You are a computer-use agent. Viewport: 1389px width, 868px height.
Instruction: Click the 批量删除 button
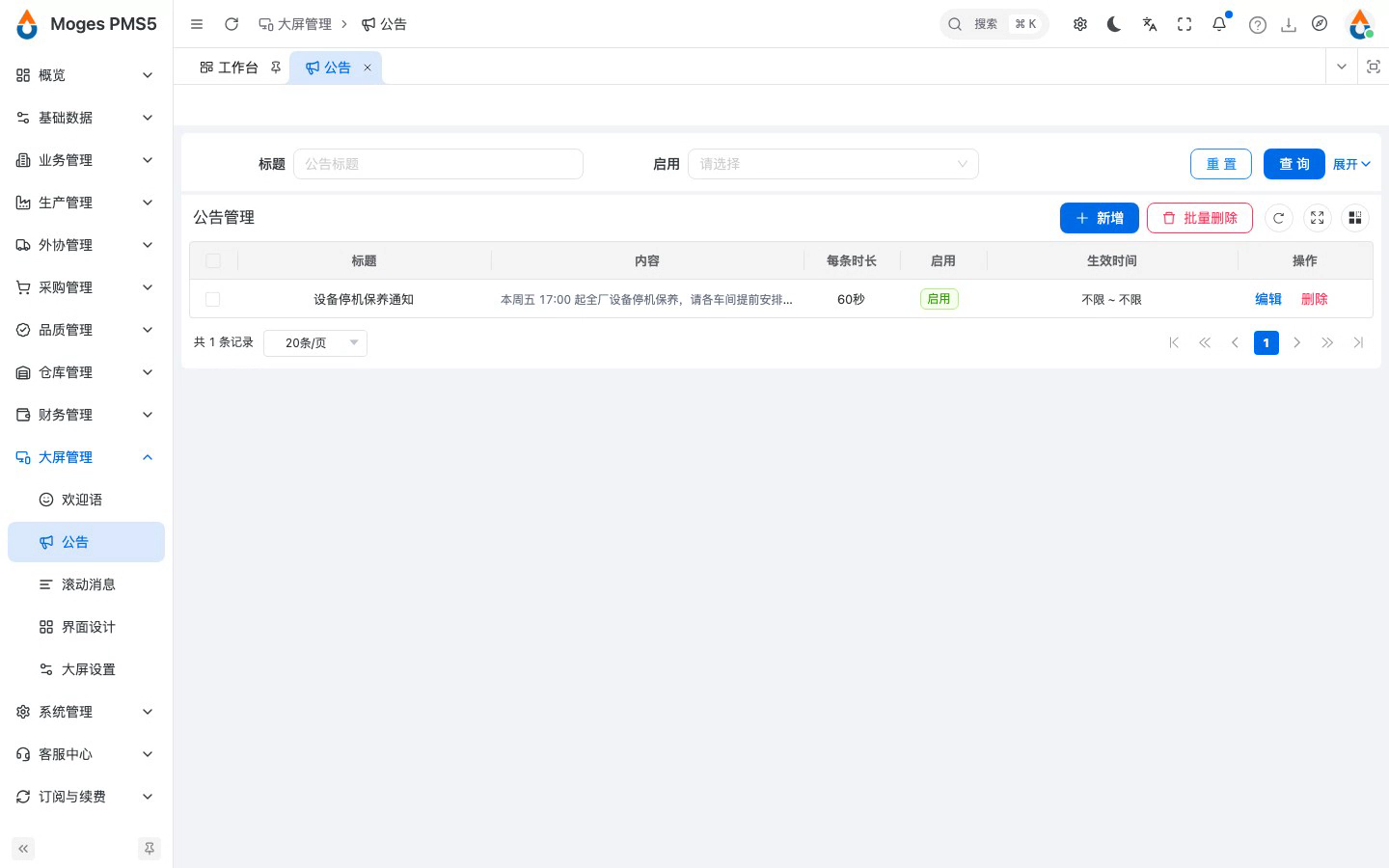tap(1200, 218)
